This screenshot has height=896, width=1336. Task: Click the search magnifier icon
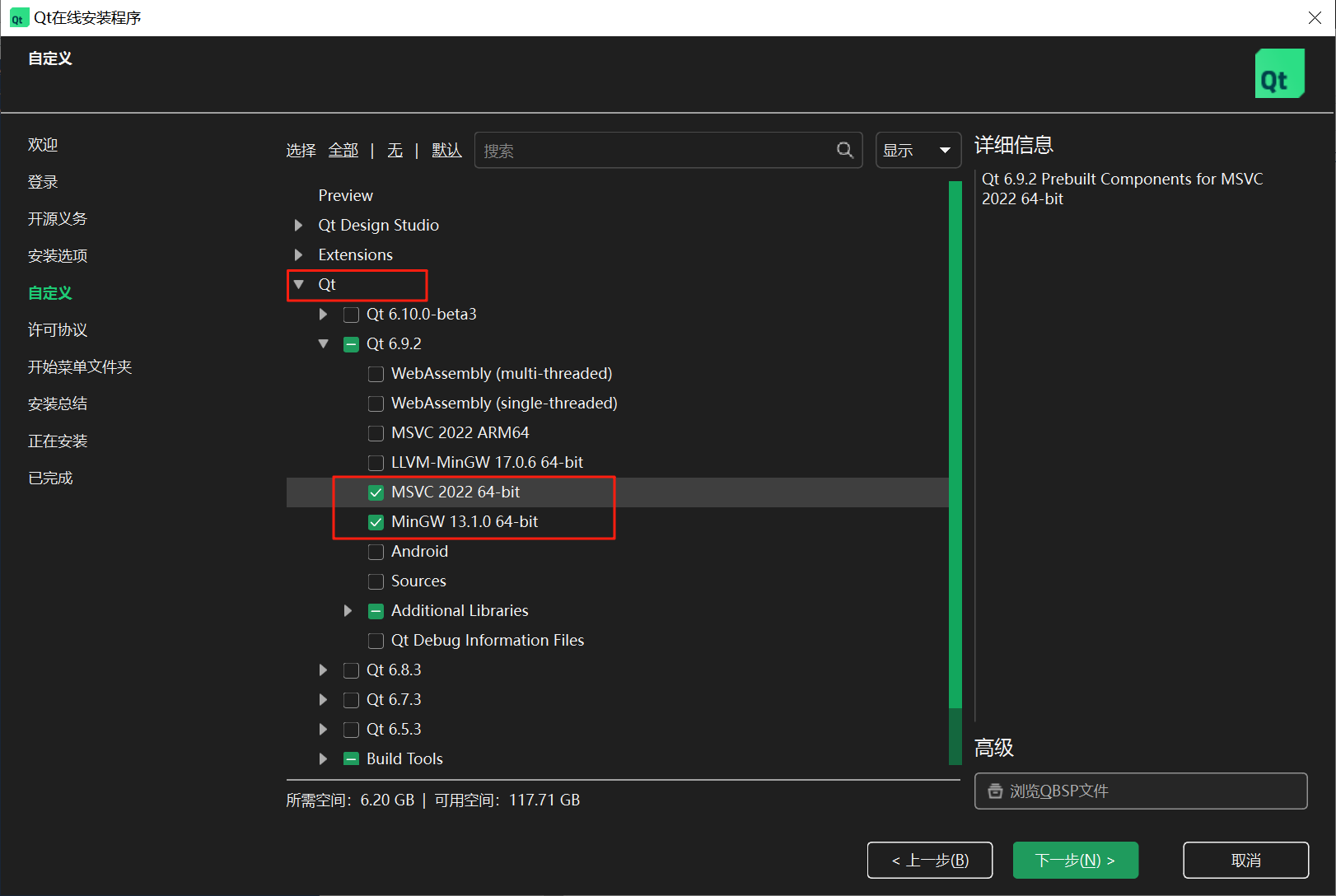[844, 150]
